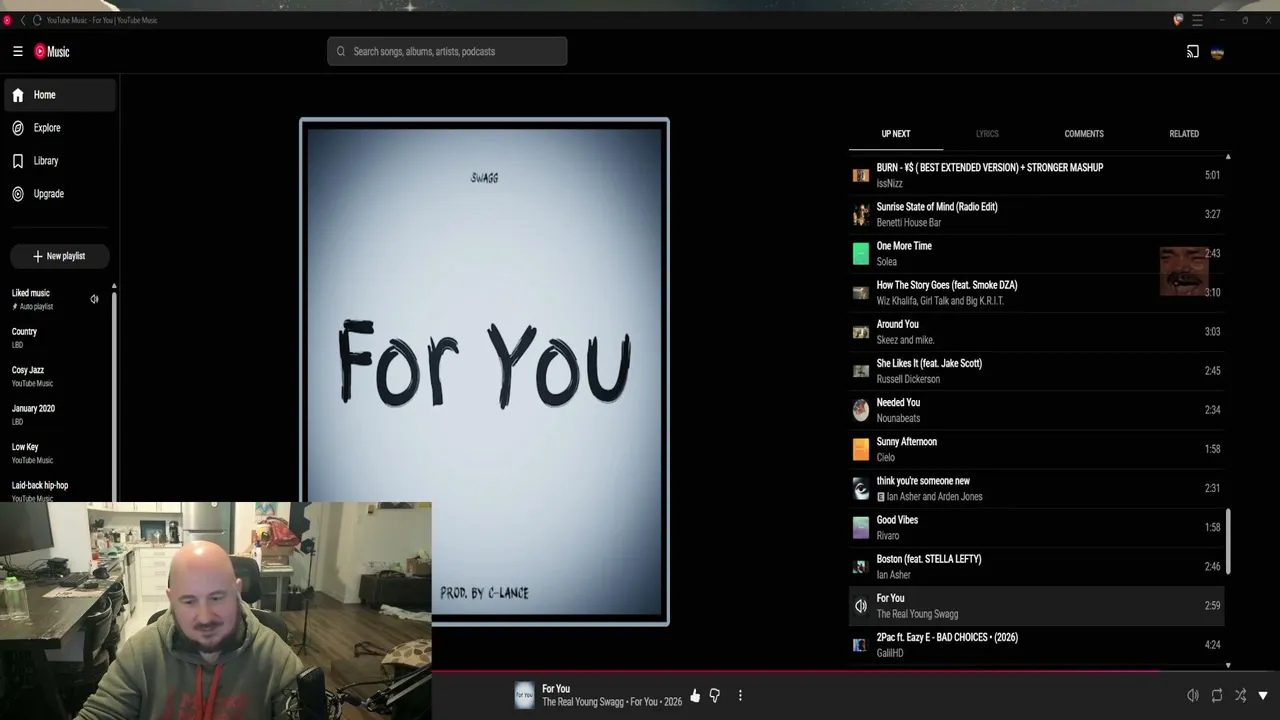Open the browser menu icon in title bar

click(1197, 20)
